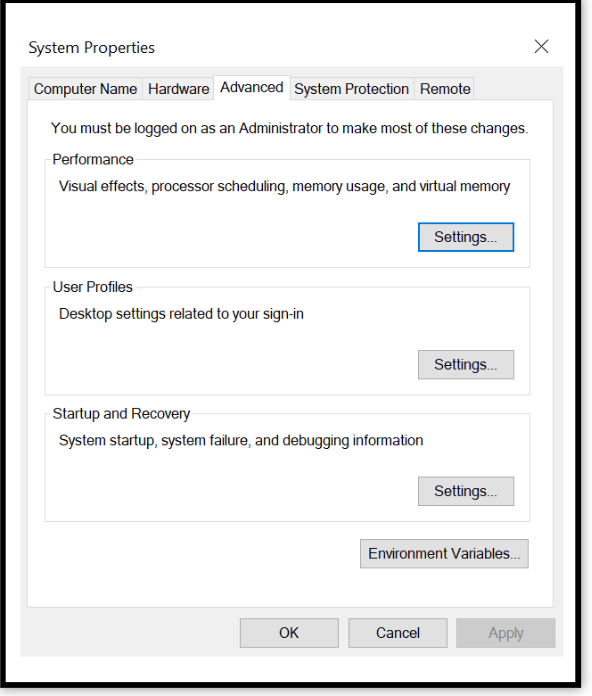
Task: Open User Profiles Settings button
Action: 466,364
